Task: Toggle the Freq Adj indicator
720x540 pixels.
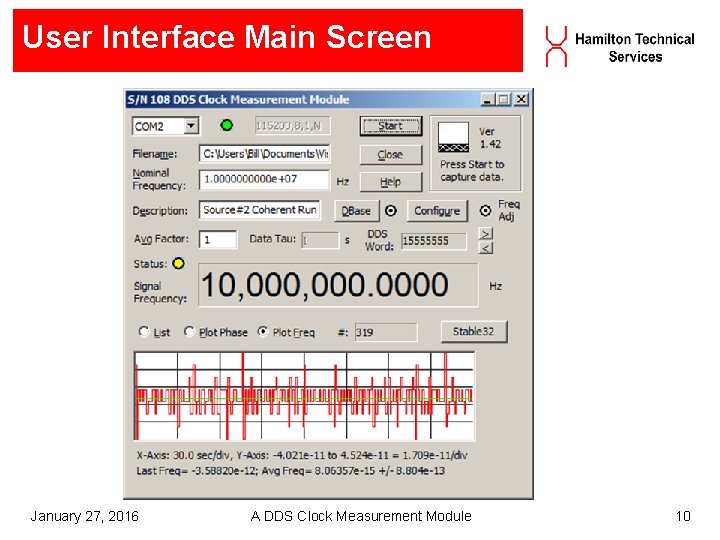Action: pos(485,211)
